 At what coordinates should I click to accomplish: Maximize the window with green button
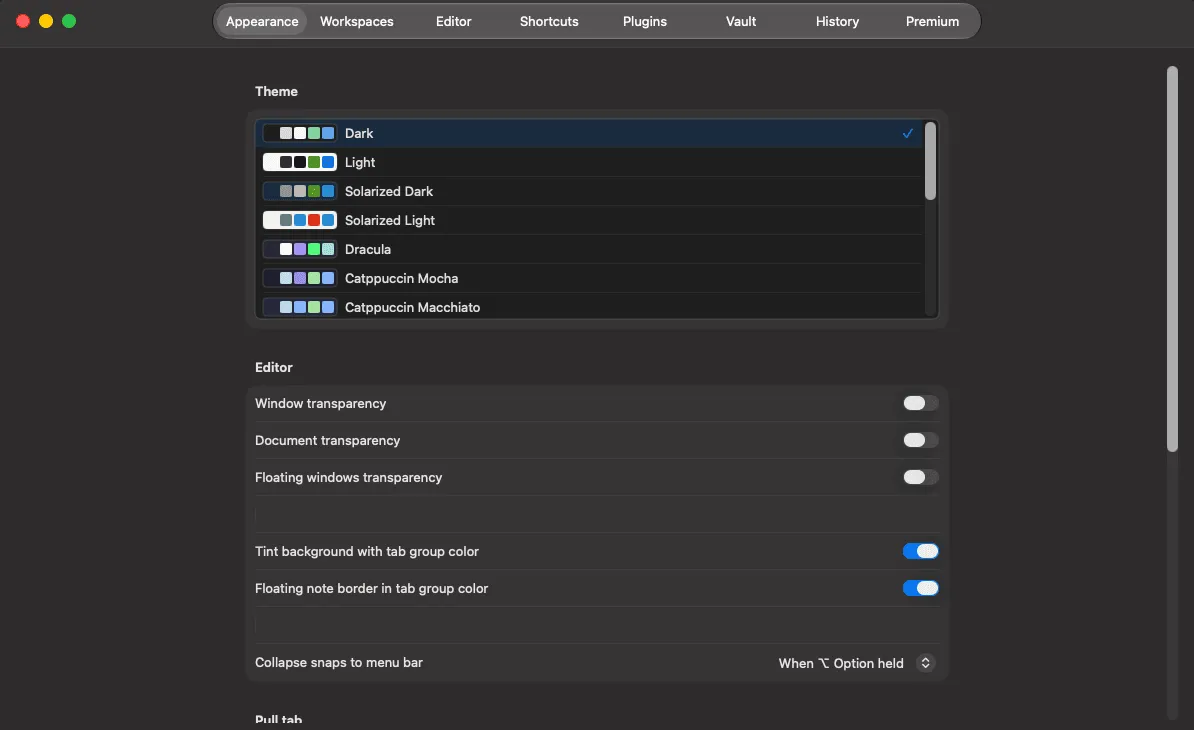pos(69,21)
